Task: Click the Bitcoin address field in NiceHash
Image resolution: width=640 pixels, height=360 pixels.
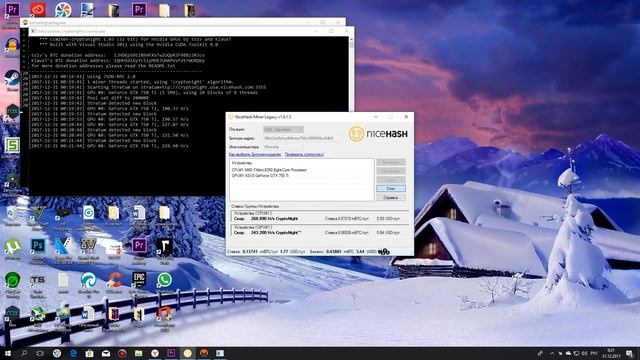Action: coord(302,138)
